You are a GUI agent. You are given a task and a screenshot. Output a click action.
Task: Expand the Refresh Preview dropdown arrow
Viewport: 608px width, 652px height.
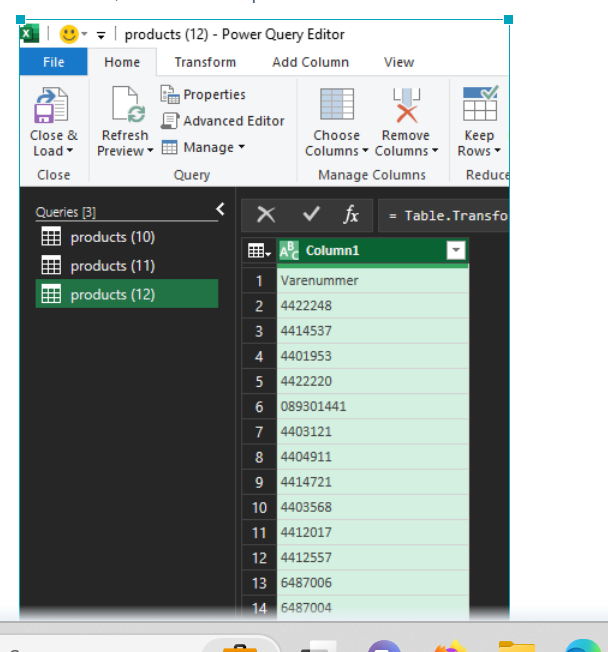click(x=150, y=151)
